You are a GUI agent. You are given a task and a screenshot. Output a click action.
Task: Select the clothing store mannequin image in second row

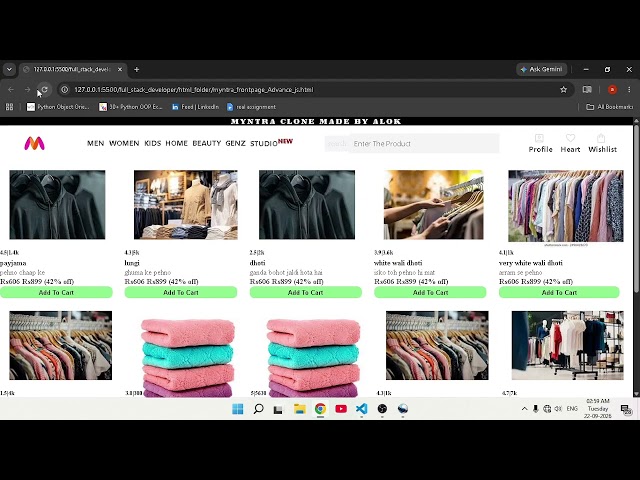[x=567, y=345]
